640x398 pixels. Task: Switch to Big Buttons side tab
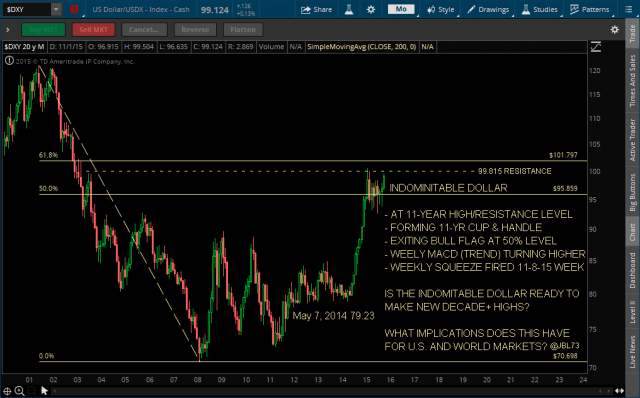pyautogui.click(x=632, y=192)
